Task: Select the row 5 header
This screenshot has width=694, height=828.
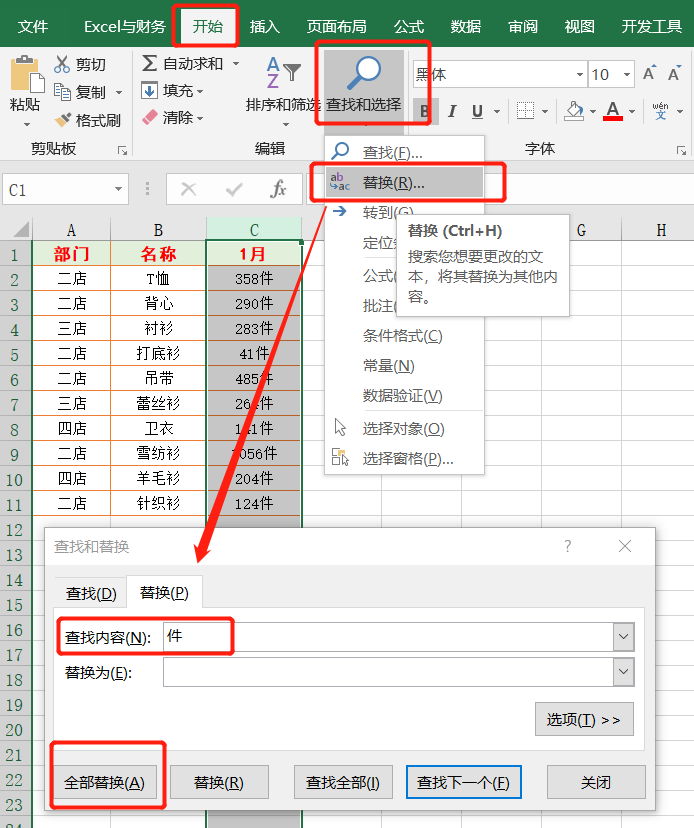Action: click(x=15, y=354)
